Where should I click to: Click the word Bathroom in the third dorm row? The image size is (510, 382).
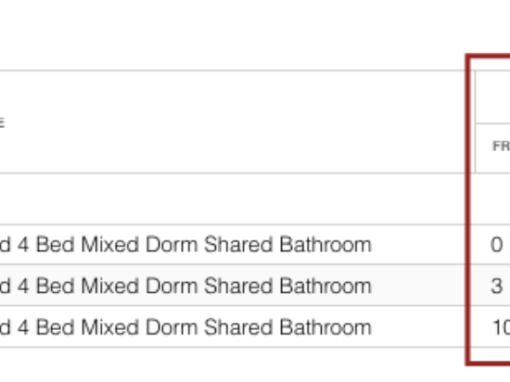point(325,327)
